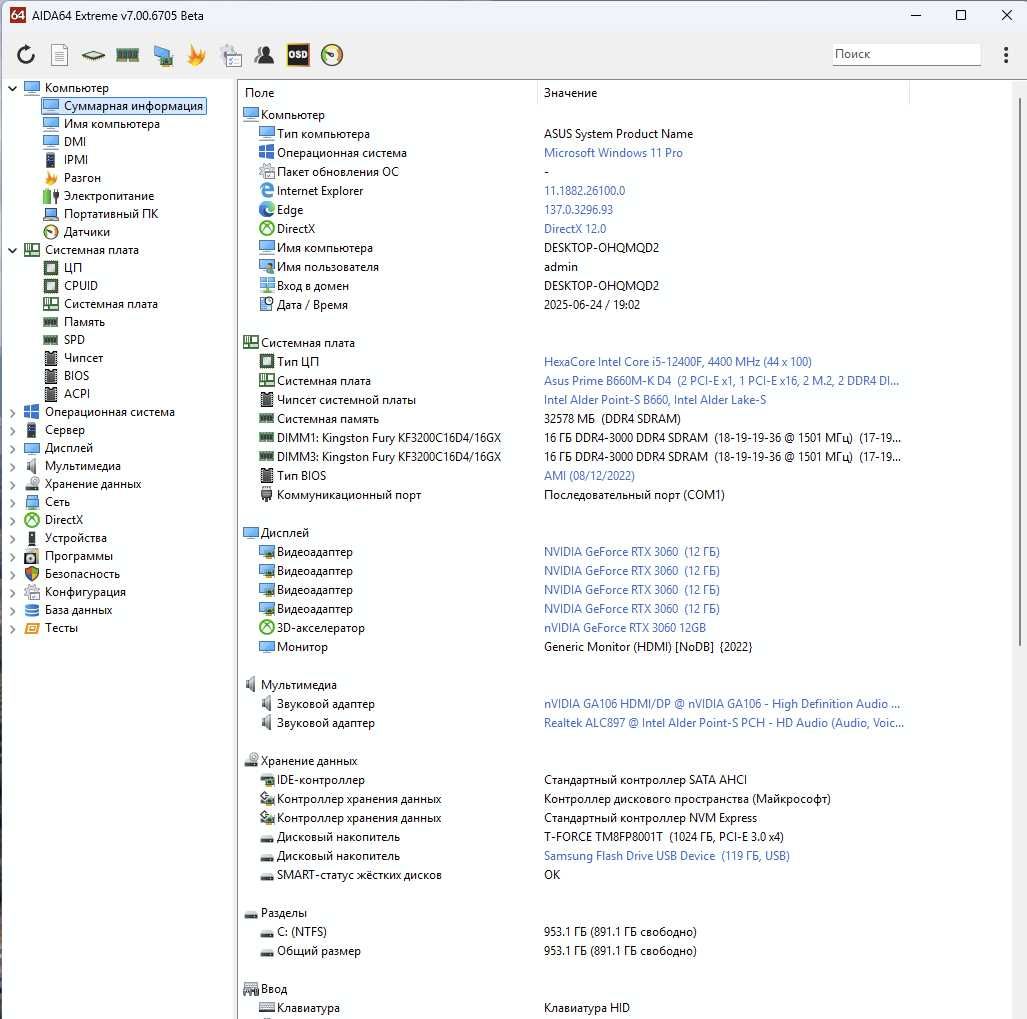The image size is (1027, 1019).
Task: Select Имя компьютера in the sidebar tree
Action: coord(111,124)
